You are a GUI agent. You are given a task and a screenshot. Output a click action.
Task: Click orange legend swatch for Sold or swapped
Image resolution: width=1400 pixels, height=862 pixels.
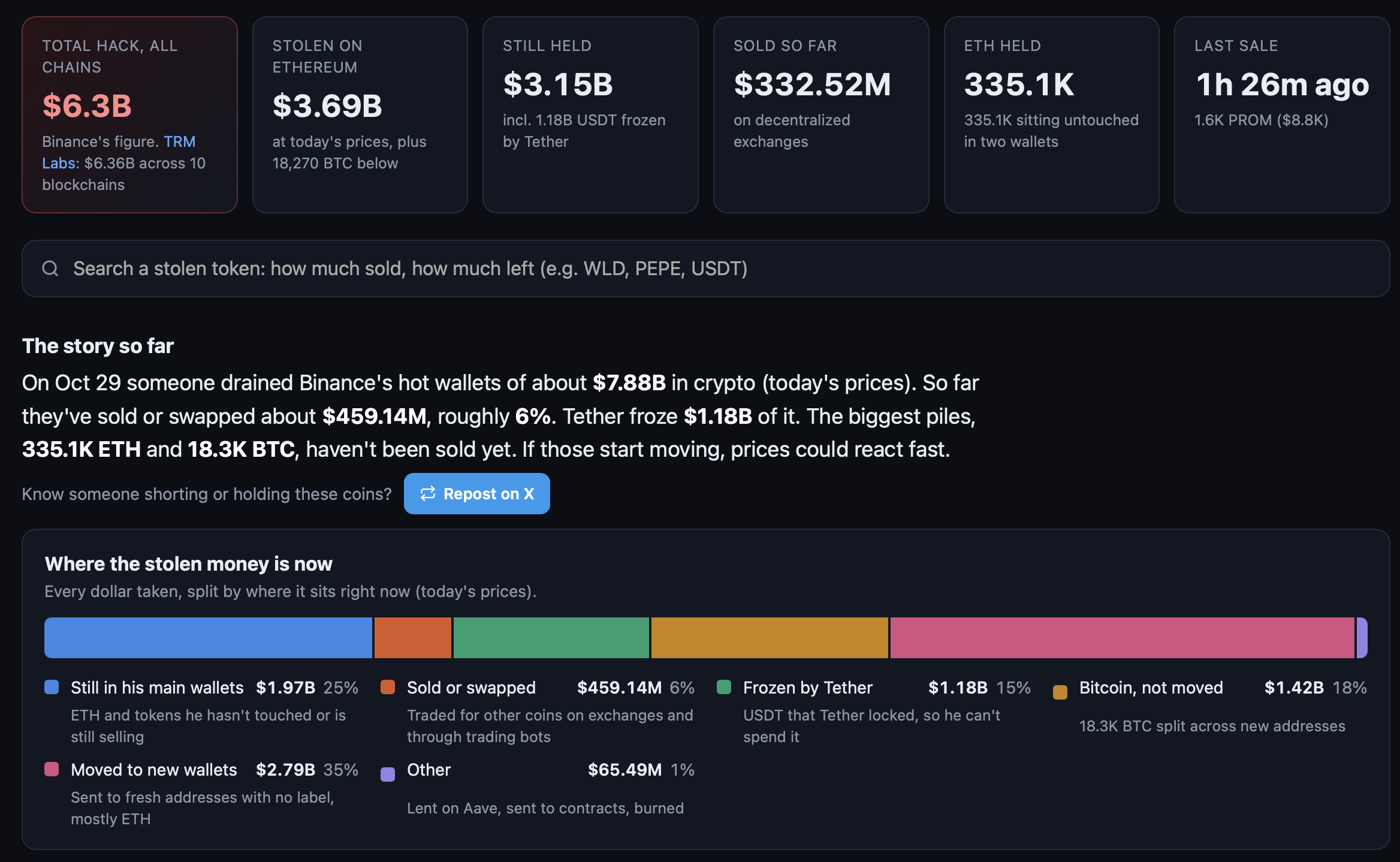click(388, 688)
